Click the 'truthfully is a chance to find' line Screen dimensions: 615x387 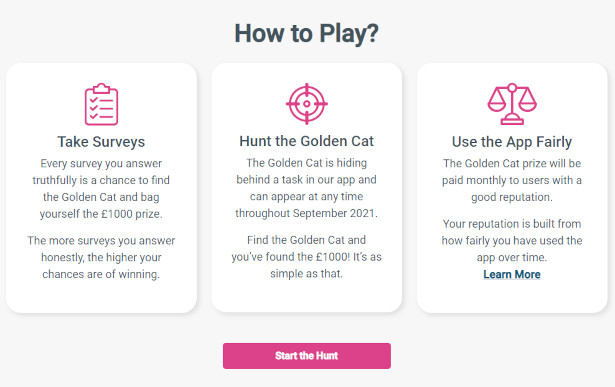101,180
